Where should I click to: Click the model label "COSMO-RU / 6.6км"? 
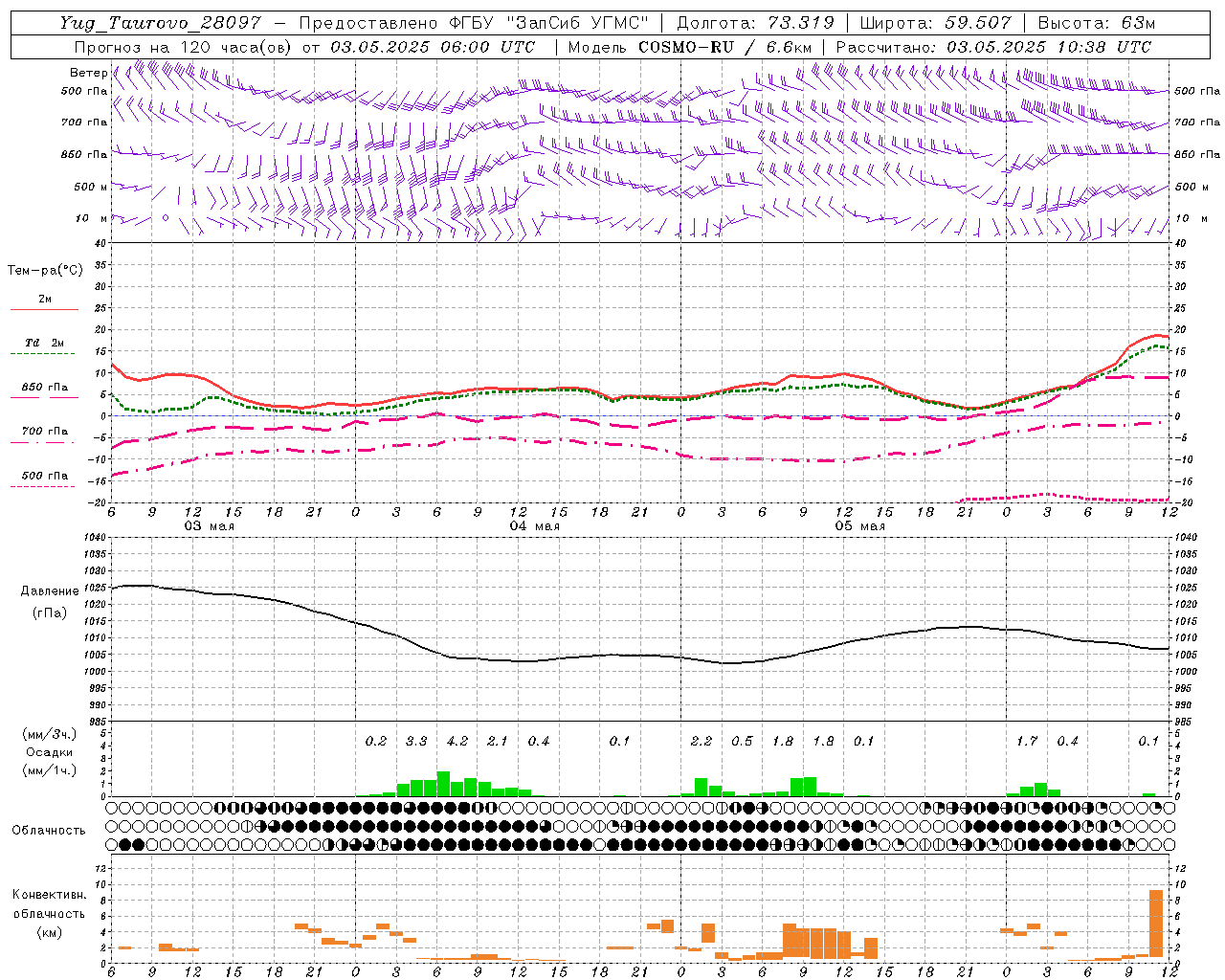pyautogui.click(x=724, y=47)
